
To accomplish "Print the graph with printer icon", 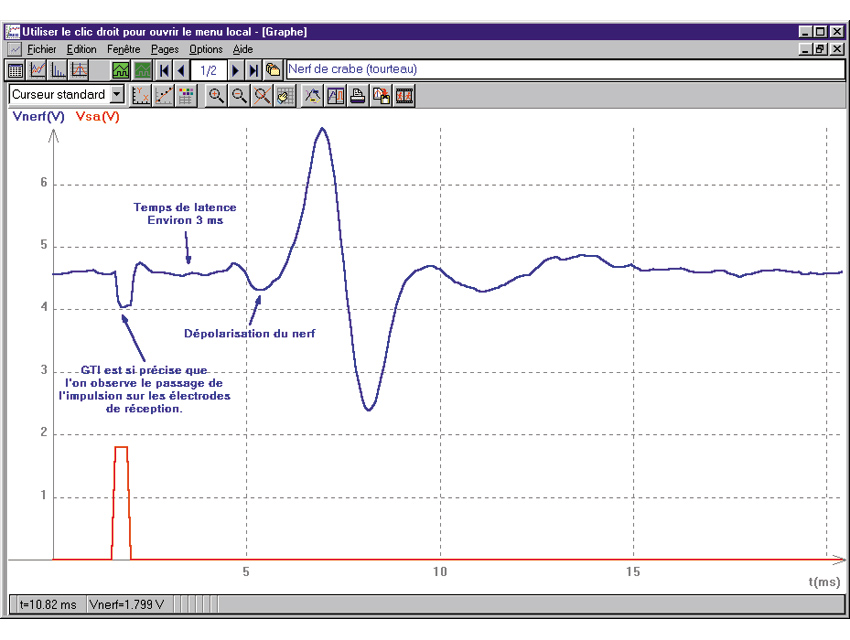I will (358, 96).
